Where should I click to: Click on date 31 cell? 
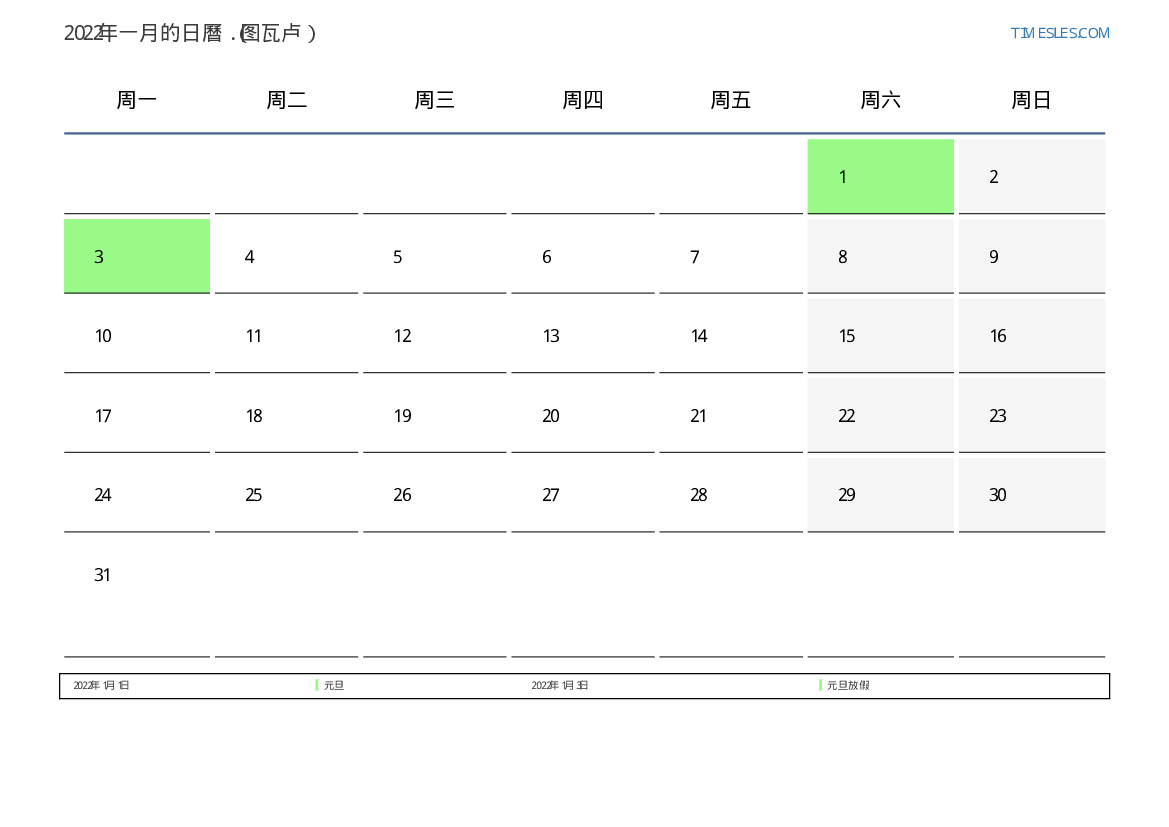[x=137, y=575]
